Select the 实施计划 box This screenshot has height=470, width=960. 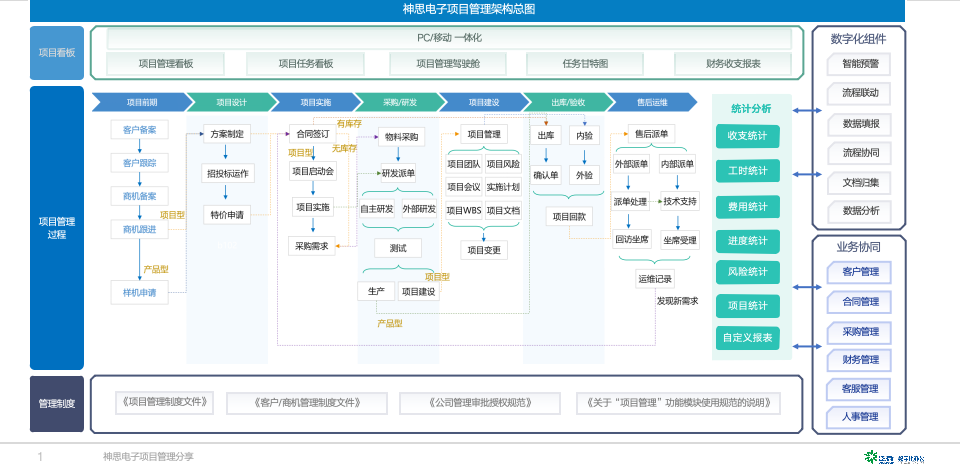503,187
